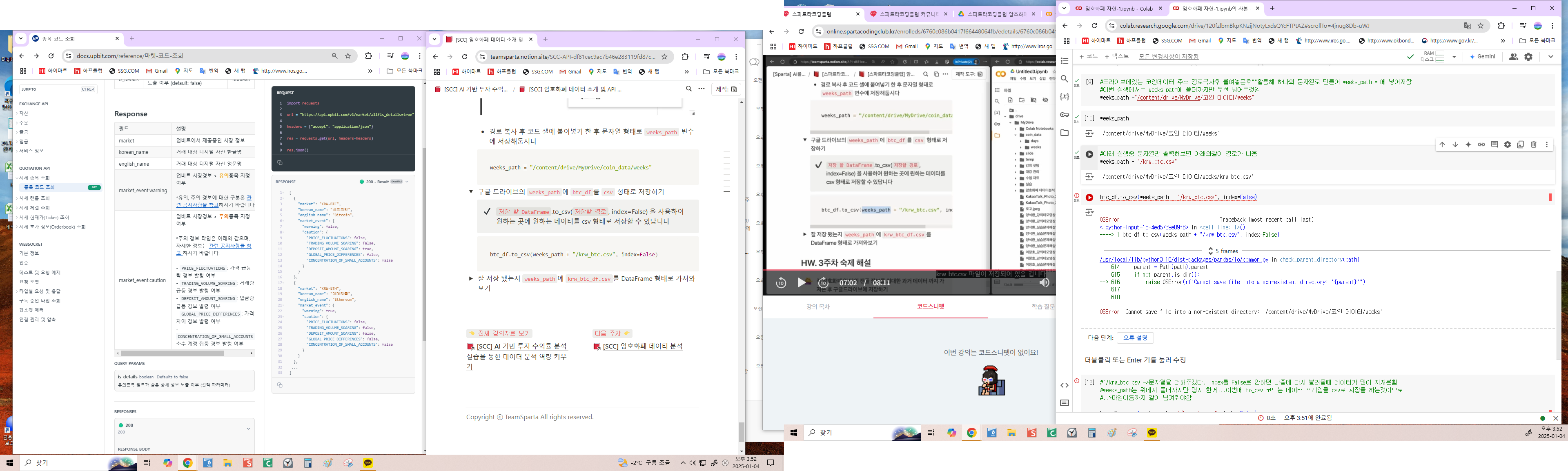
Task: Select the 강의 목차 tab below the video
Action: (x=817, y=307)
